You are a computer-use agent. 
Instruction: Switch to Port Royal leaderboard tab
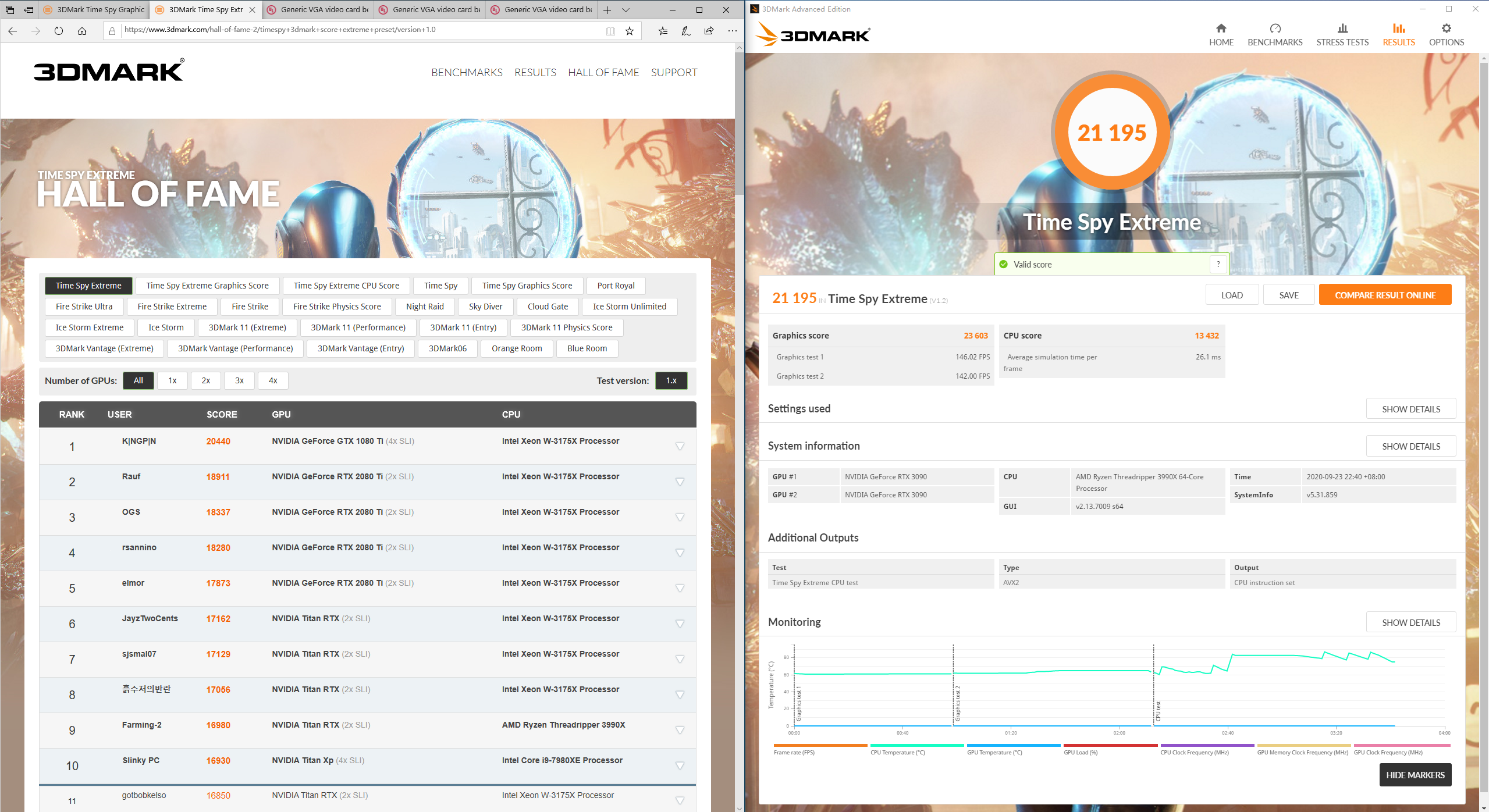[x=616, y=286]
